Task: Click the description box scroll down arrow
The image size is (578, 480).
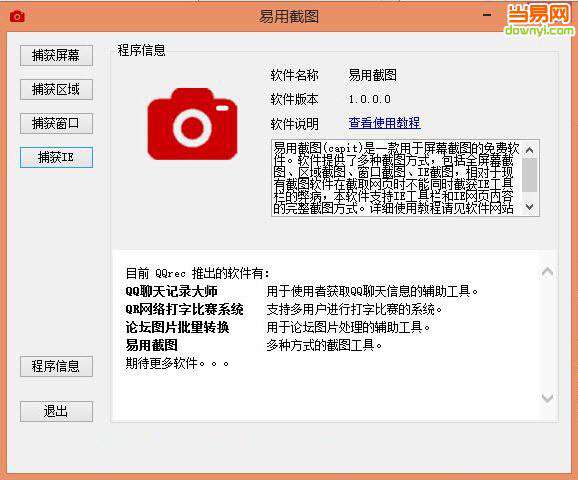Action: click(x=529, y=207)
